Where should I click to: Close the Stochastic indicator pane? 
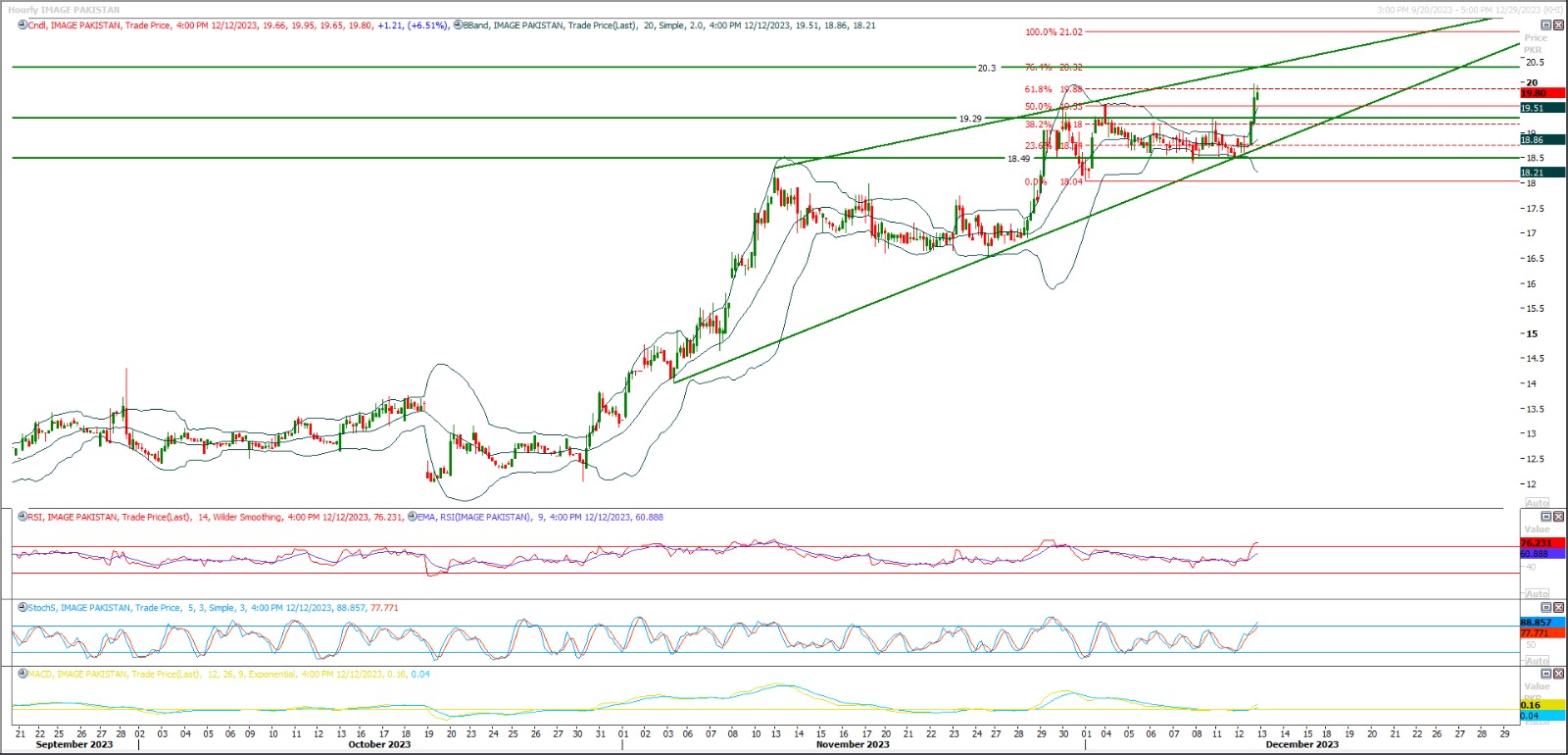pyautogui.click(x=1559, y=608)
